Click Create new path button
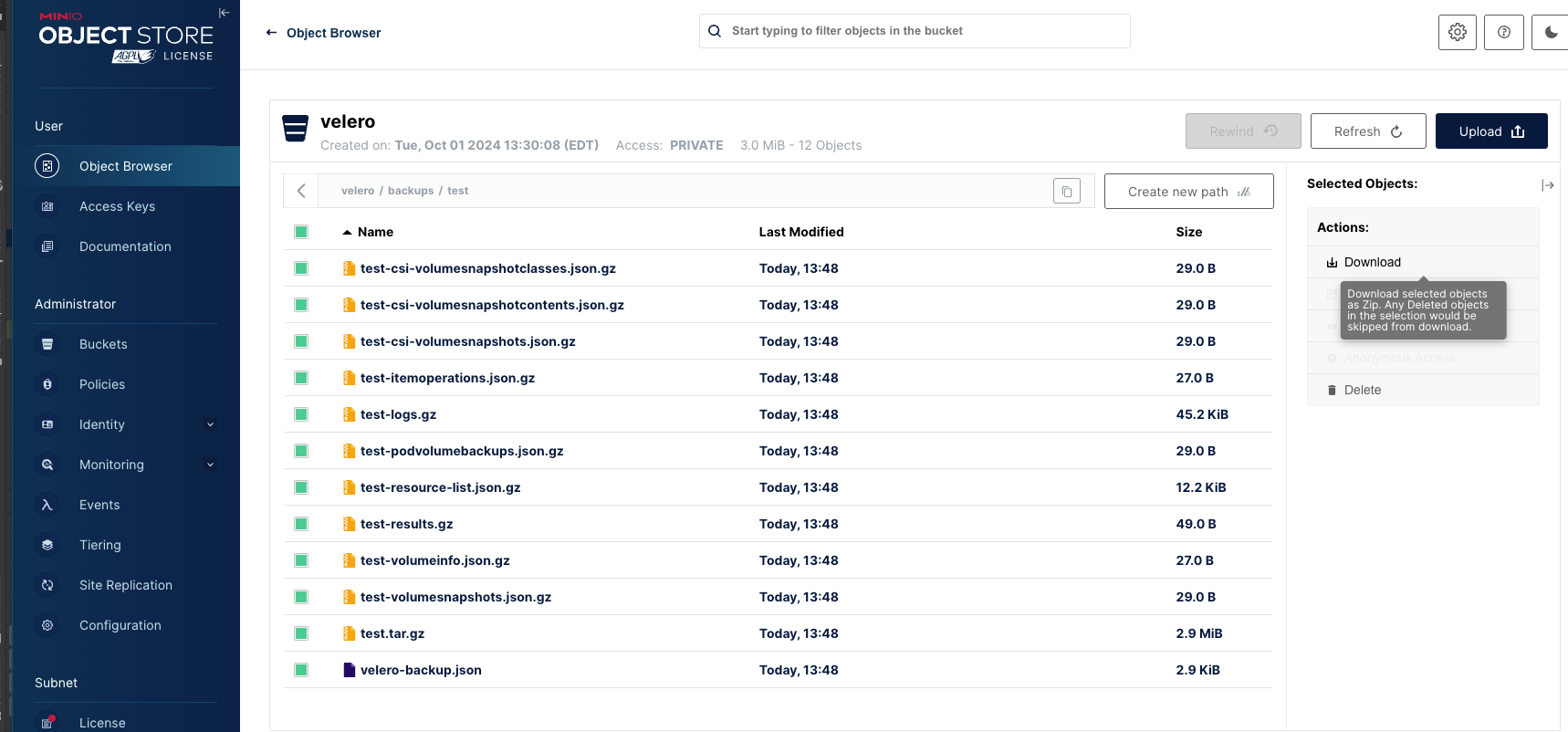 (x=1188, y=192)
